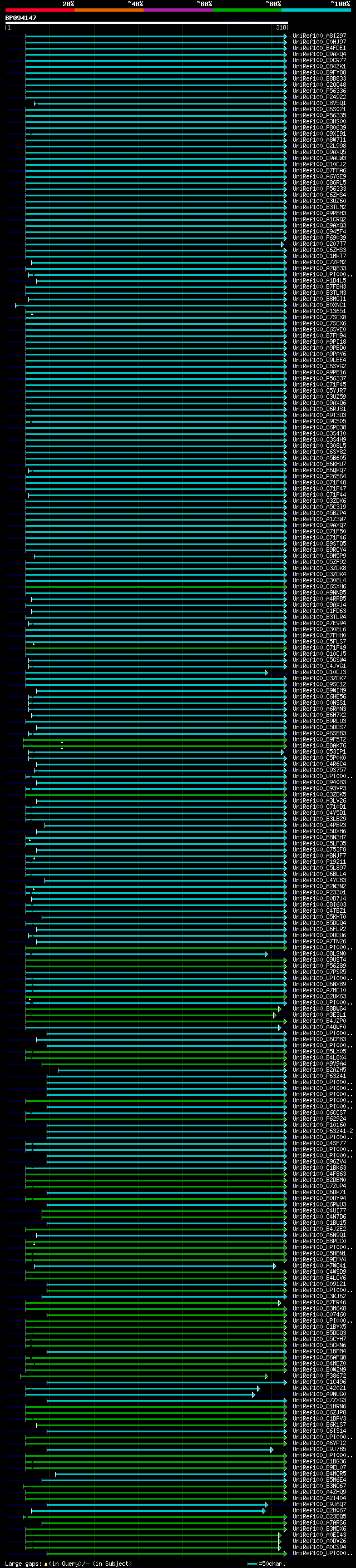356x1568 pixels.
Task: Click the label UniRef100_B3TLR4
Action: coord(319,617)
